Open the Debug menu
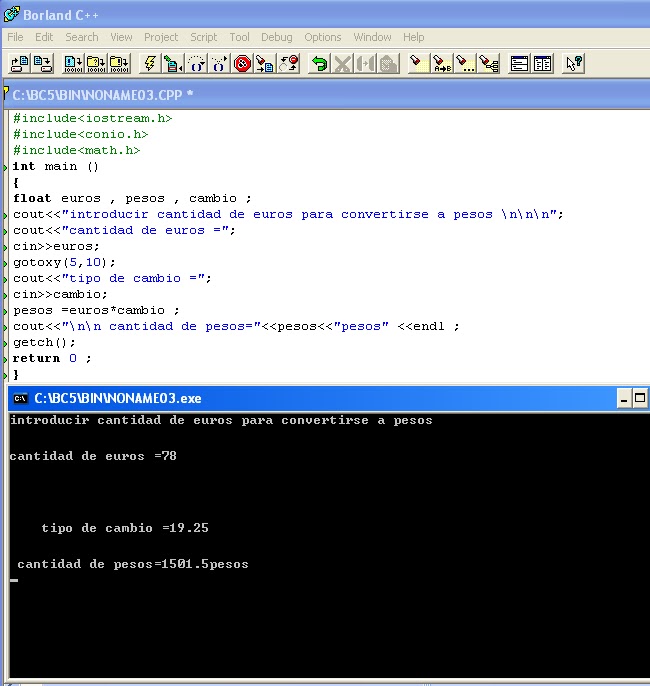Viewport: 650px width, 686px height. click(276, 37)
